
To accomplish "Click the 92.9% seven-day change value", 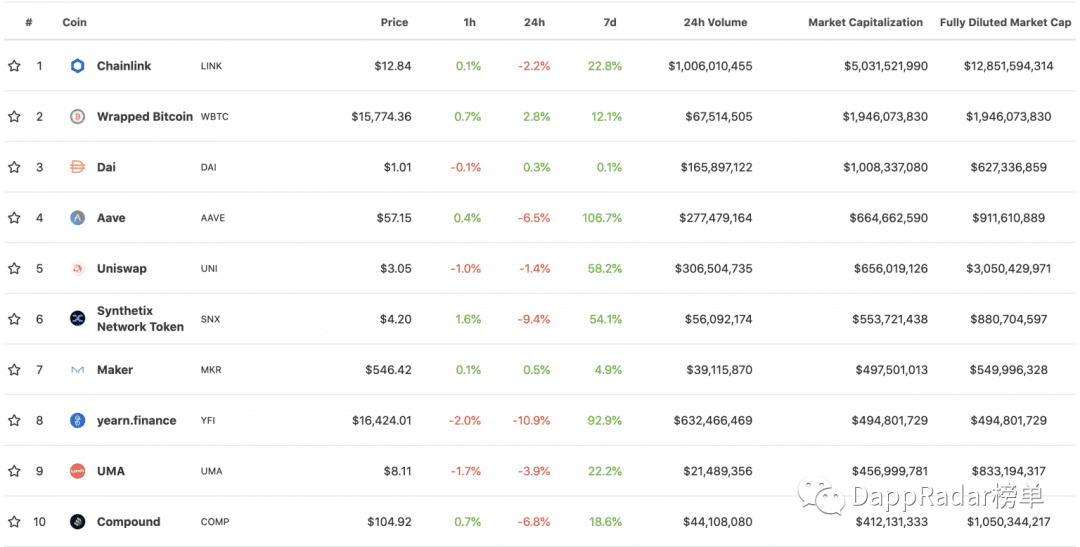I will (605, 420).
